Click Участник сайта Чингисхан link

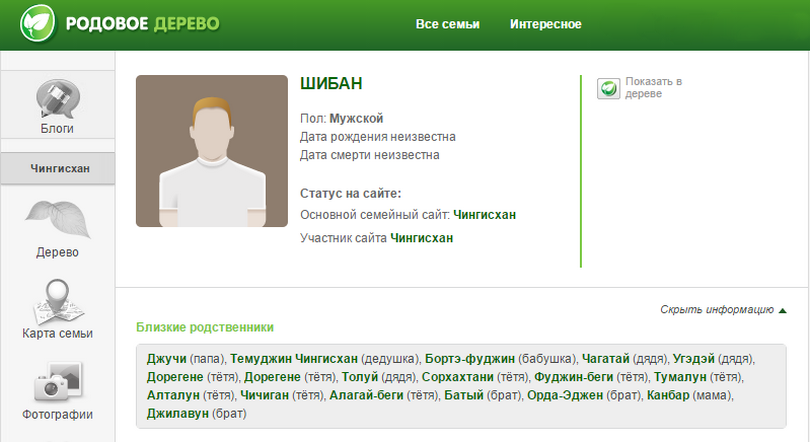pos(421,238)
